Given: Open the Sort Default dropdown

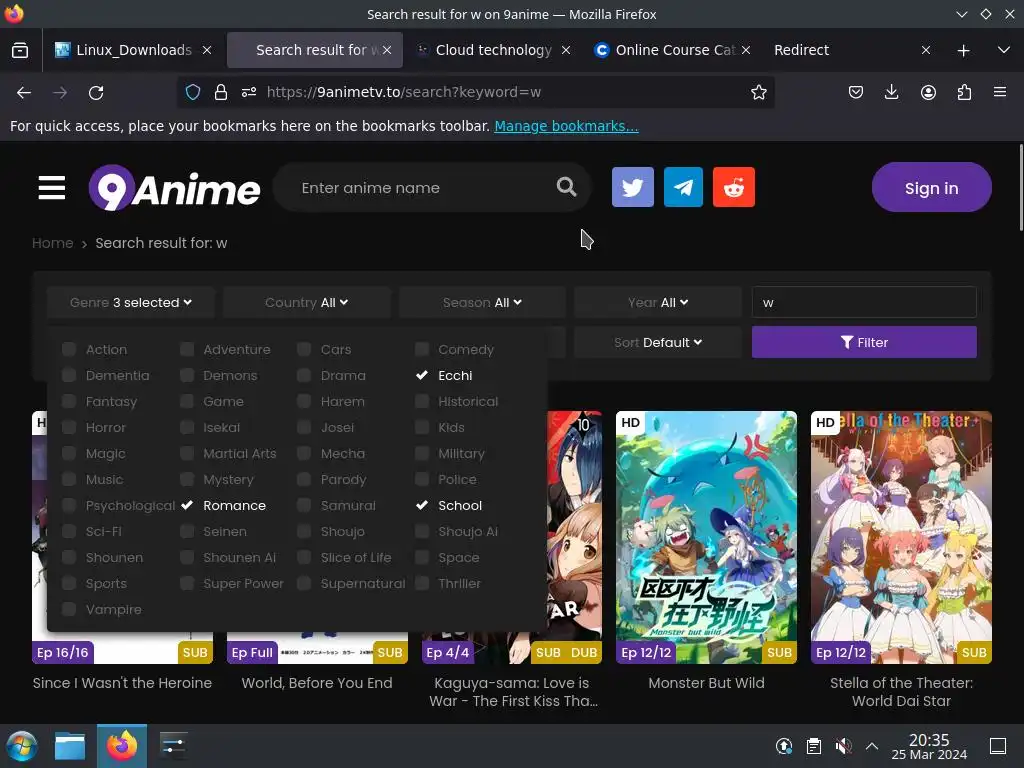Looking at the screenshot, I should coord(658,342).
